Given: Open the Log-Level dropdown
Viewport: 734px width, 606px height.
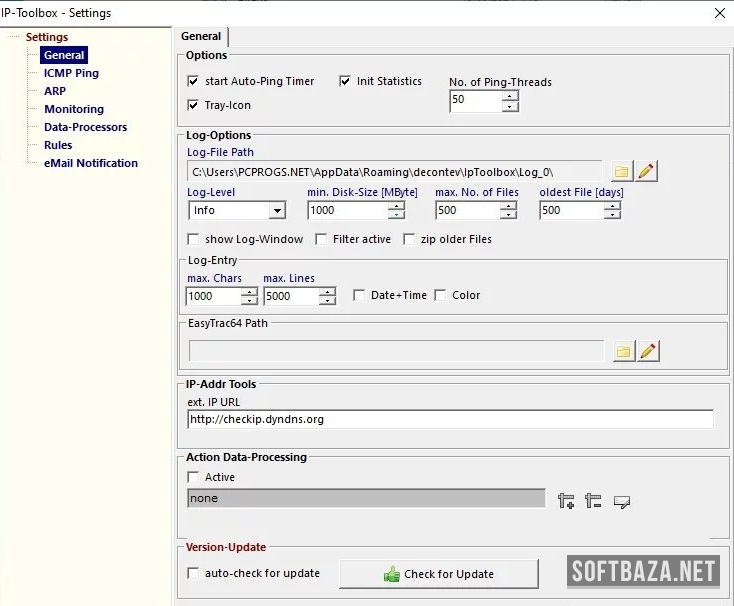Looking at the screenshot, I should (x=276, y=210).
